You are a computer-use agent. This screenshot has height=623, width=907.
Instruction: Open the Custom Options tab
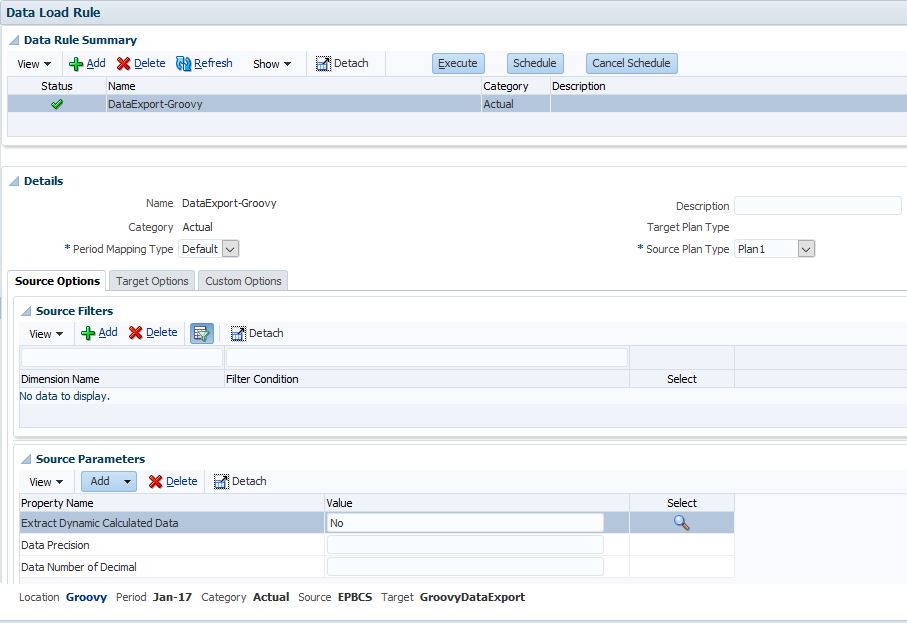click(242, 281)
